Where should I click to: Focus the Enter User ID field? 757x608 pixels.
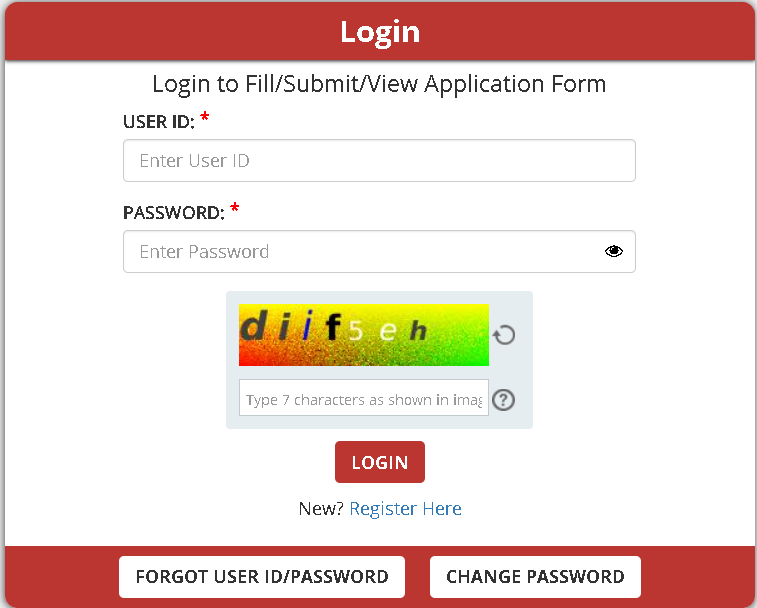tap(379, 160)
